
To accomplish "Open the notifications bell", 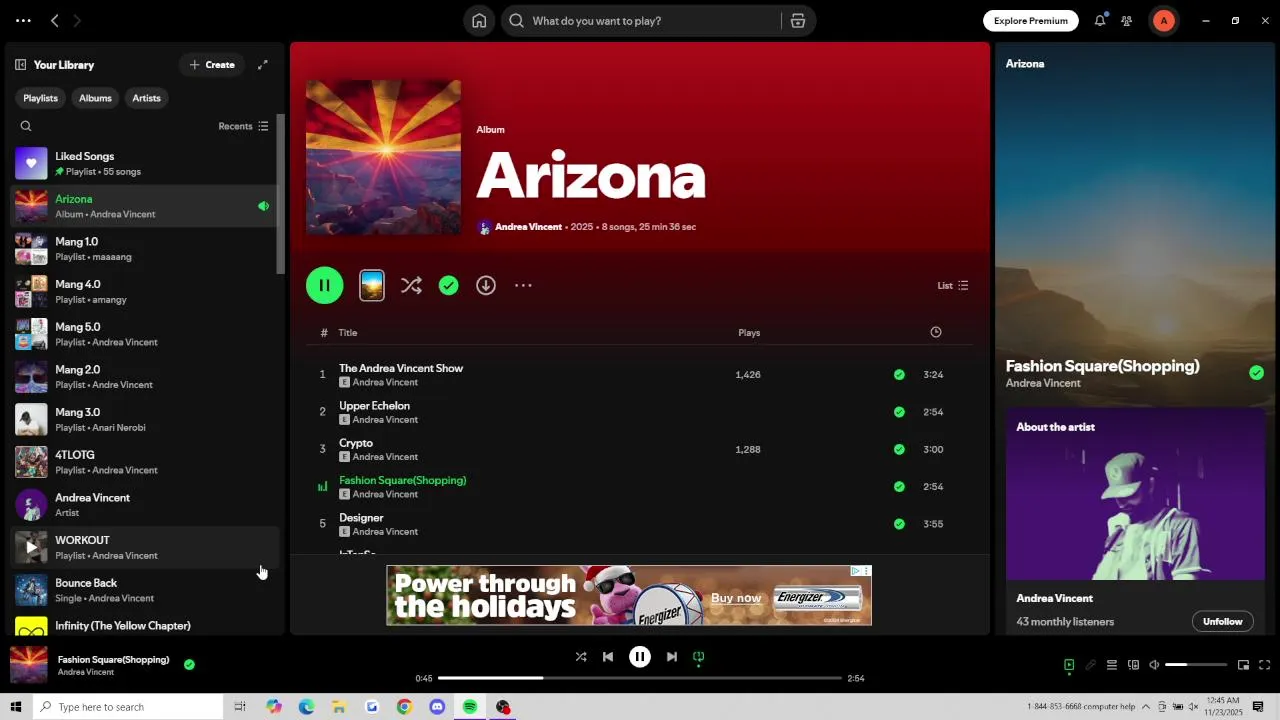I will click(x=1100, y=21).
